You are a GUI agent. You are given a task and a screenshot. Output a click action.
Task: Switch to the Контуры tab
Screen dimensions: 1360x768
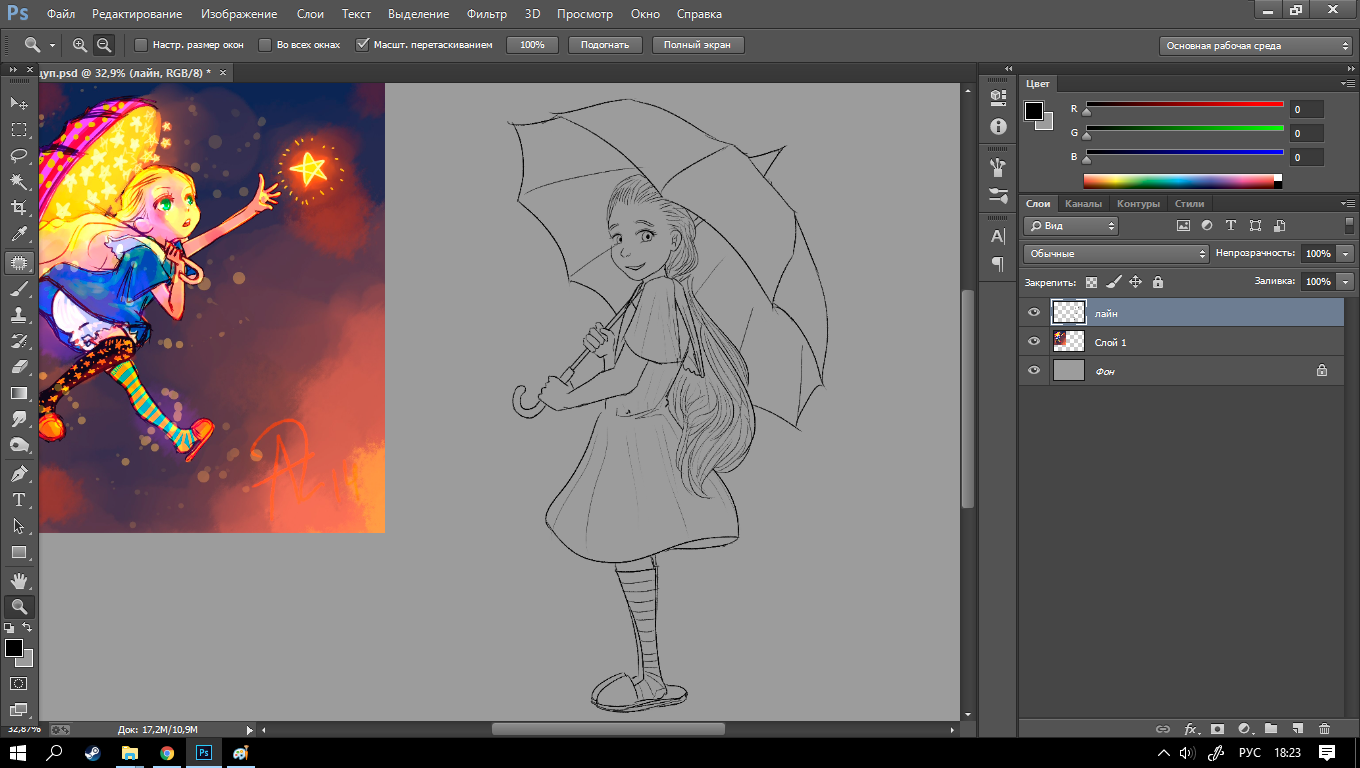click(x=1138, y=203)
